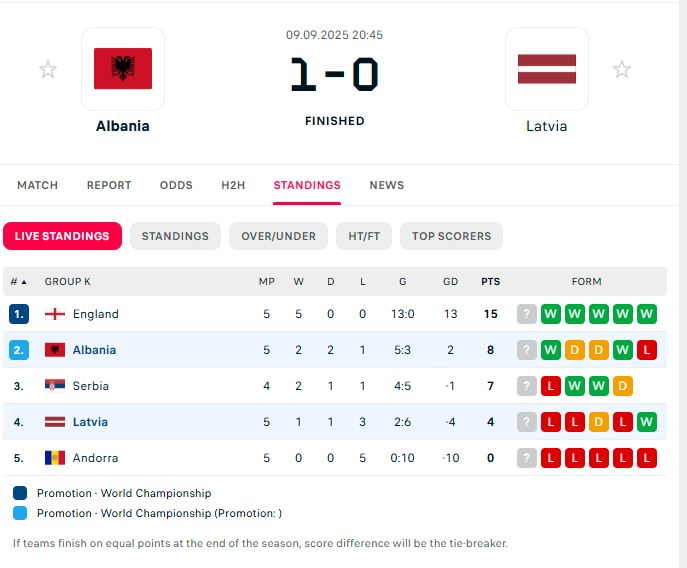Click the Latvia flag team logo
The width and height of the screenshot is (687, 568).
point(546,69)
